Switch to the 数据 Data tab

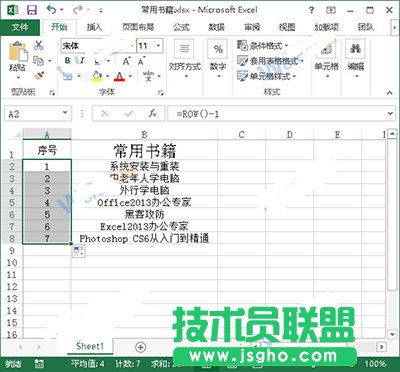pyautogui.click(x=217, y=27)
